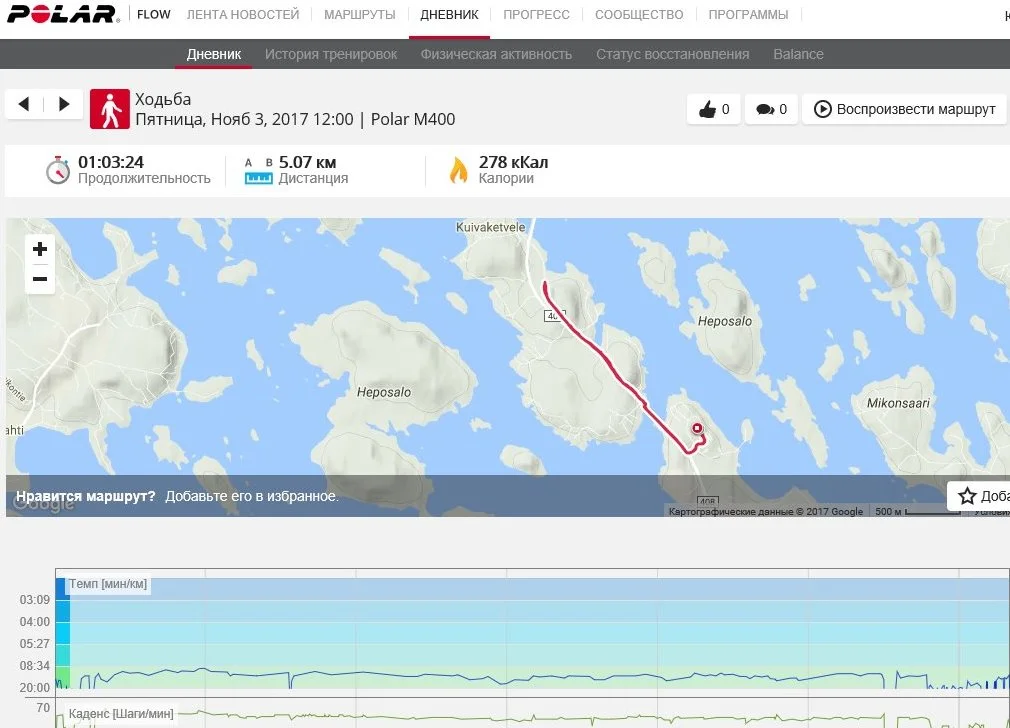Switch to Статус восстановления tab
Screen dimensions: 1010x728
tap(672, 54)
